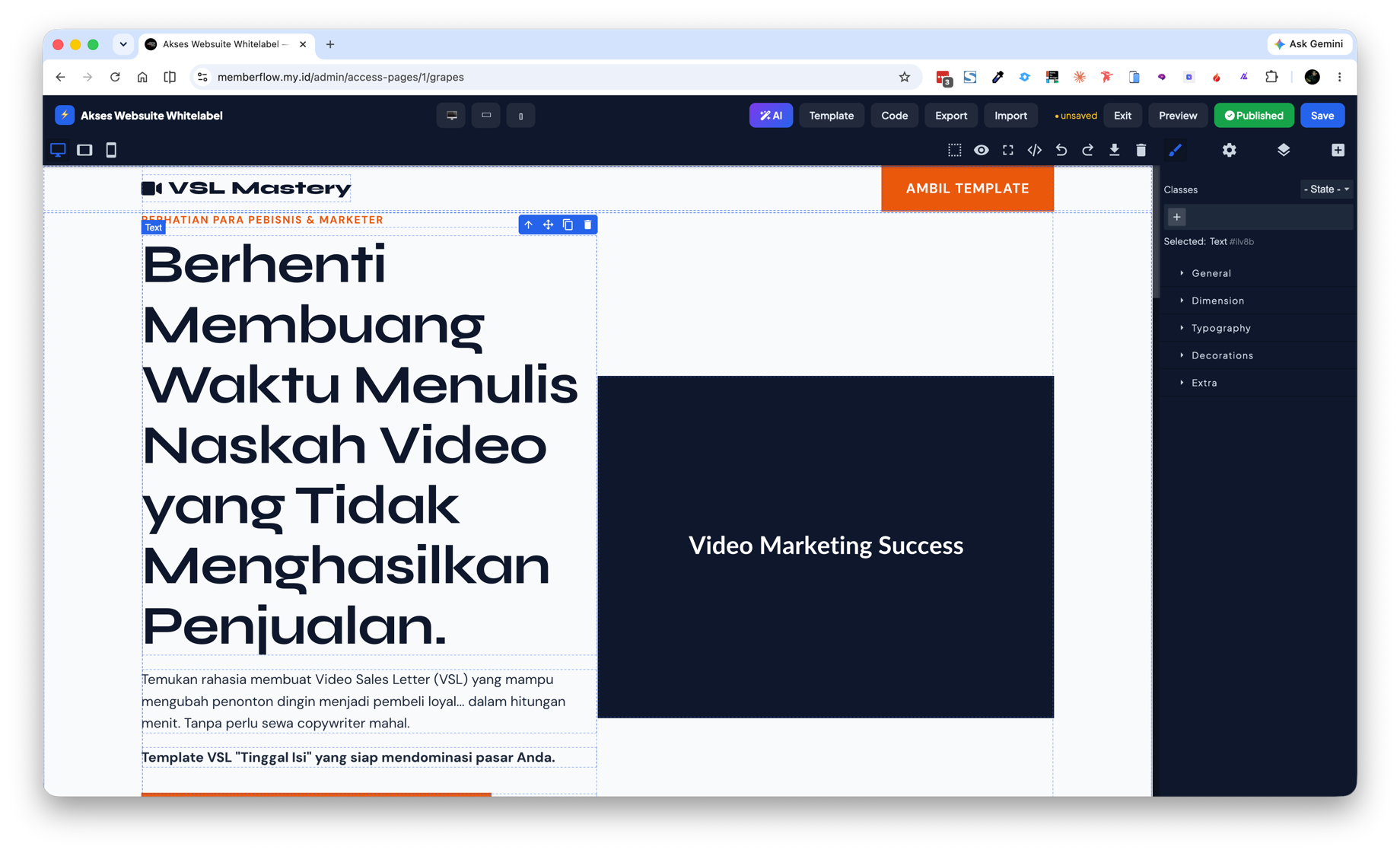1400x853 pixels.
Task: Select parent of the selected Text component
Action: click(x=528, y=224)
